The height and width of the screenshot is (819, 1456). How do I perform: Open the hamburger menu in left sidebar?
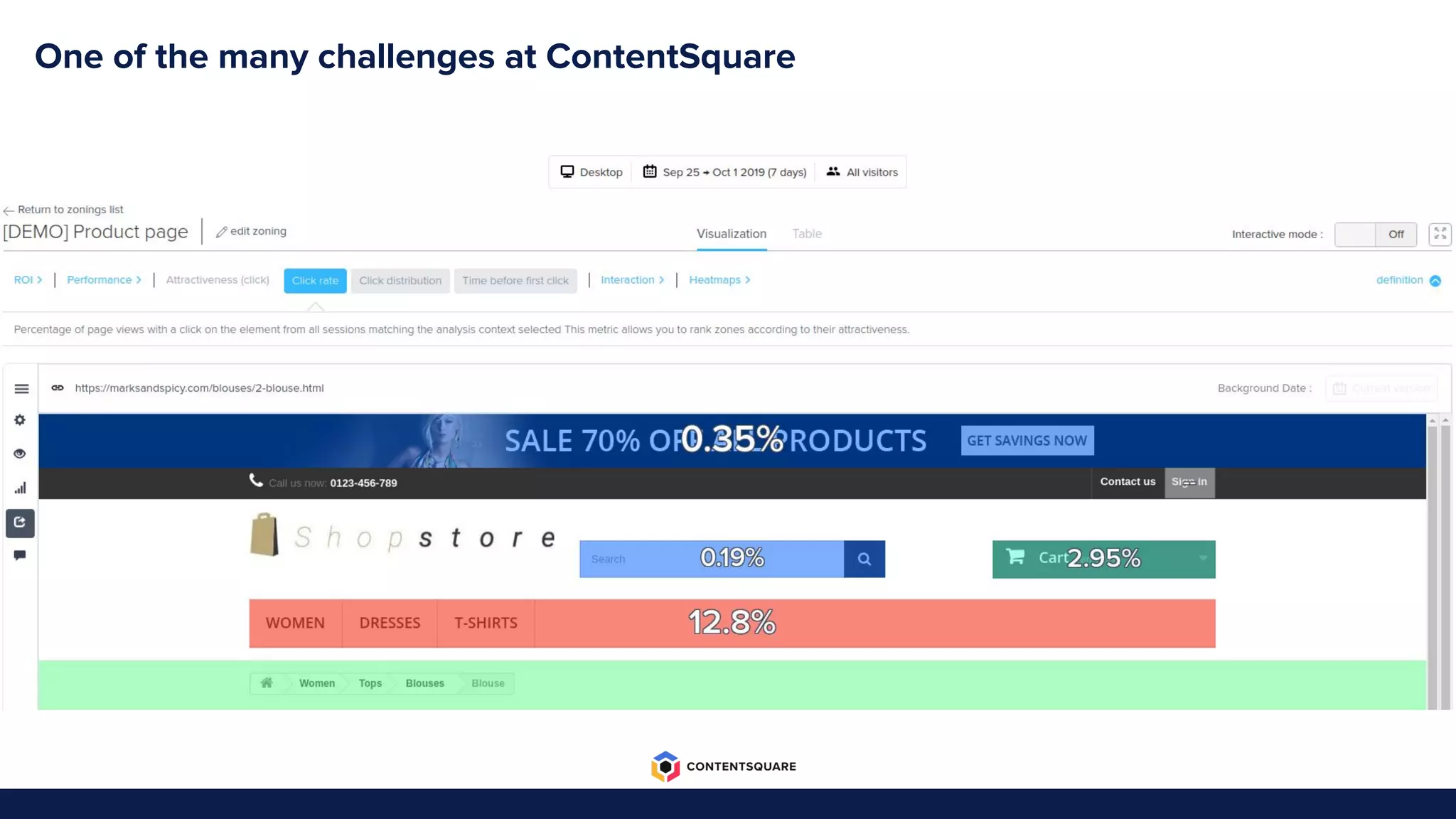[x=21, y=389]
